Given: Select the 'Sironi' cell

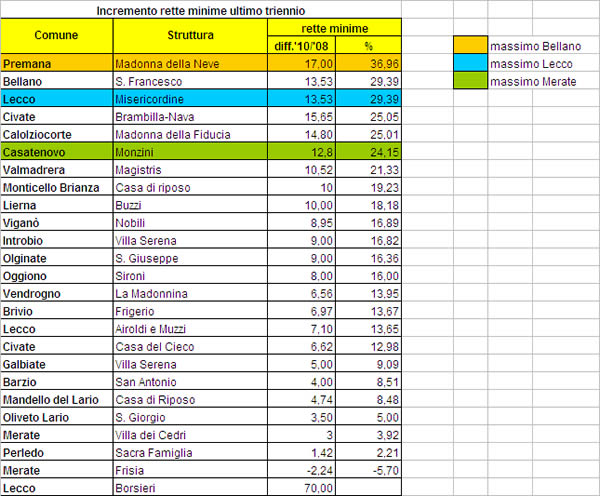Looking at the screenshot, I should click(x=190, y=275).
